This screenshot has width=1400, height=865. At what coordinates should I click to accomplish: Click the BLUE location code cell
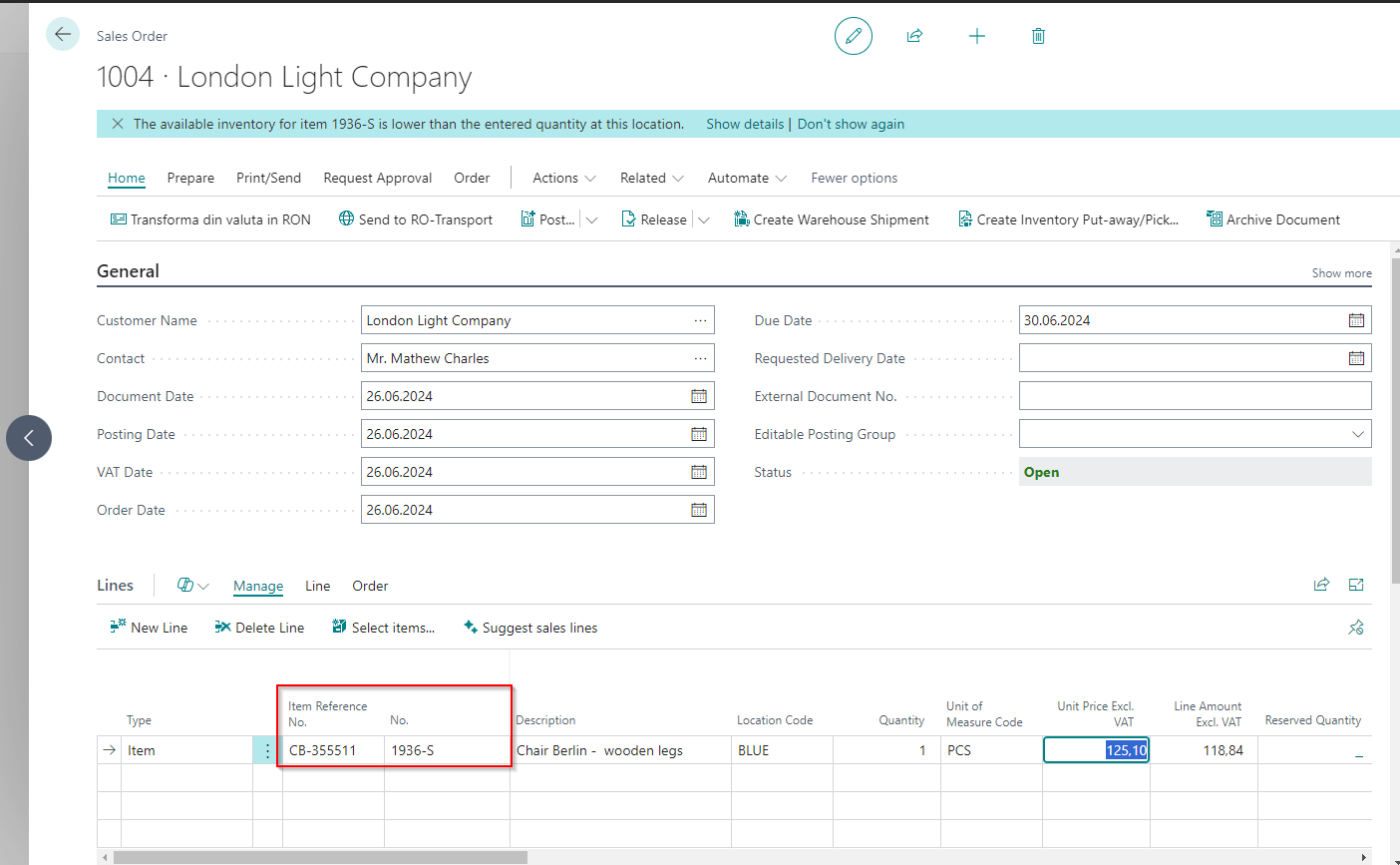click(782, 750)
